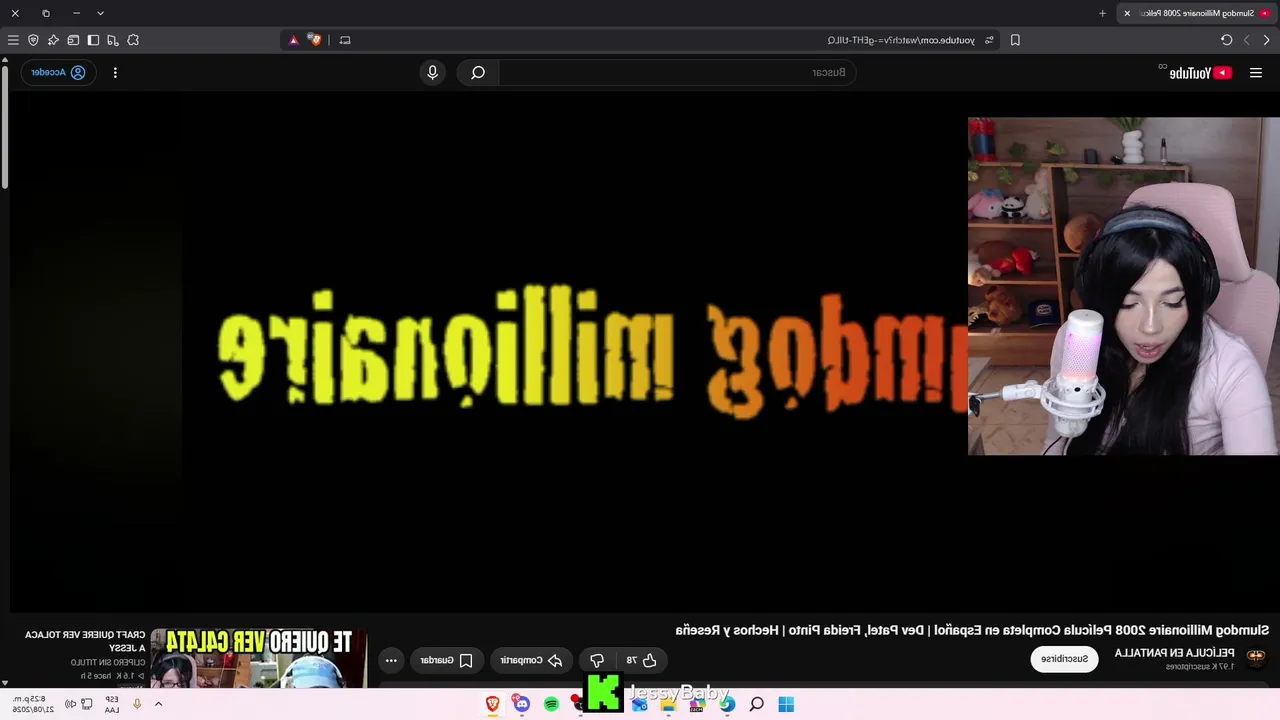Click the Guardar save button
Image resolution: width=1280 pixels, height=720 pixels.
click(x=446, y=660)
